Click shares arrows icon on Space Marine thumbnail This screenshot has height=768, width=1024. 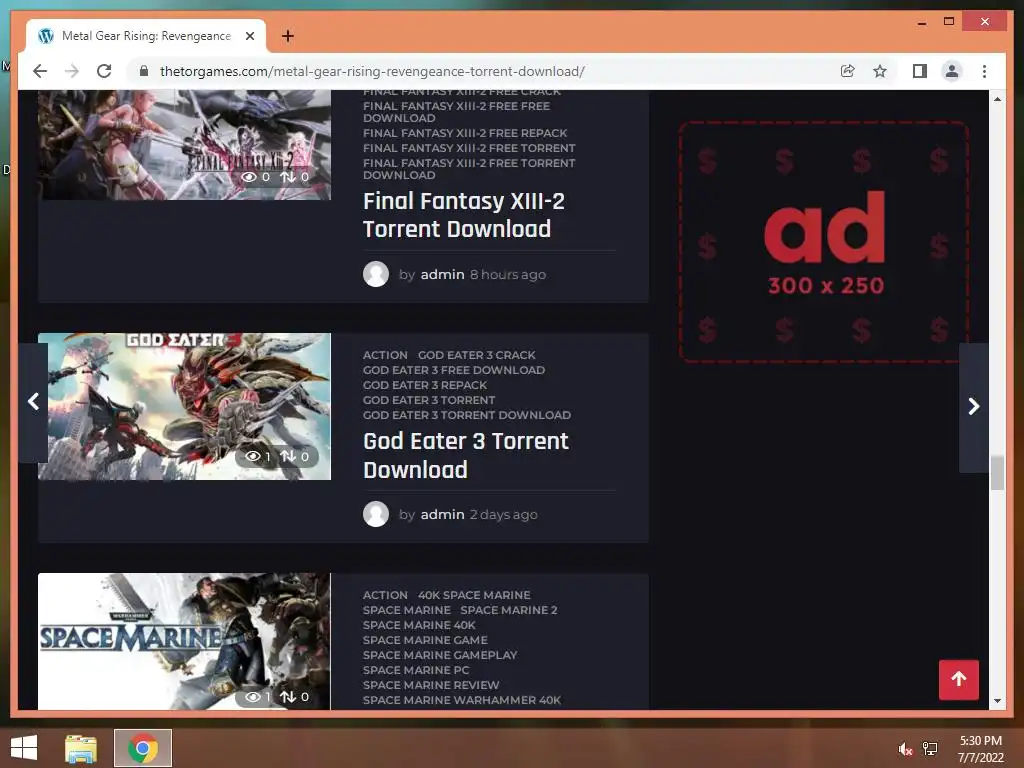(x=288, y=697)
